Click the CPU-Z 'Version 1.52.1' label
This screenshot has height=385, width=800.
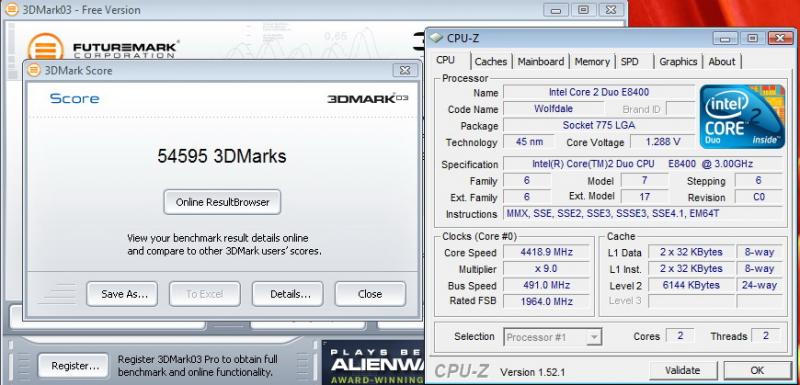click(x=533, y=372)
